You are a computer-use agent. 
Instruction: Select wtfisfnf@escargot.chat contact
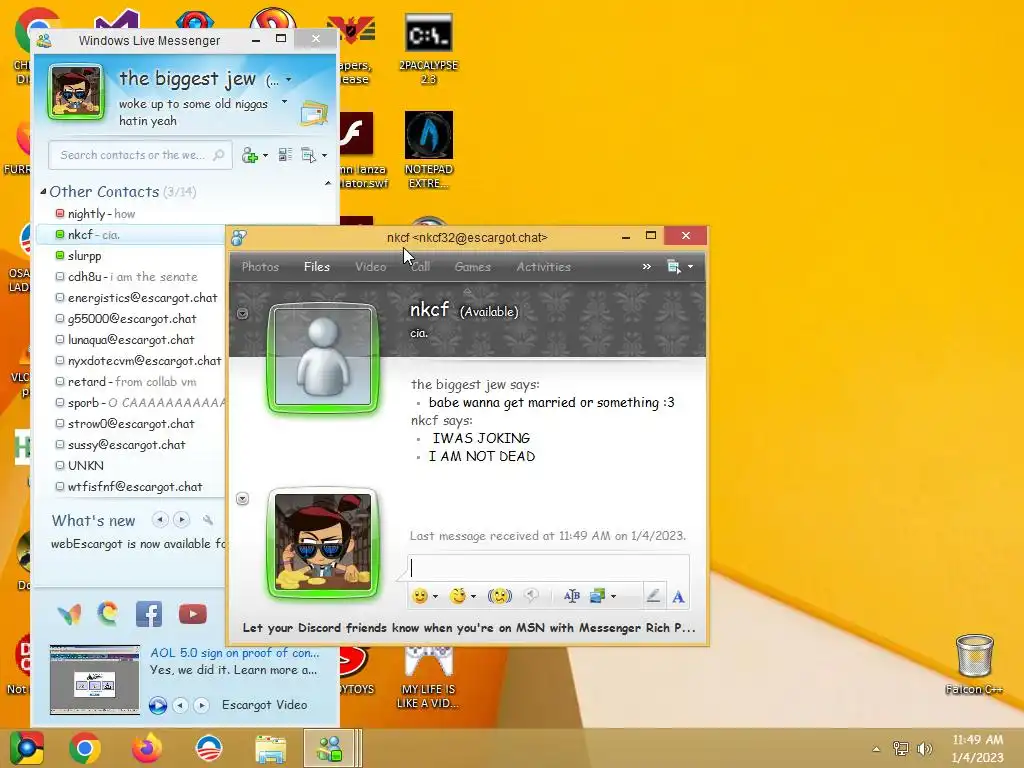point(131,487)
